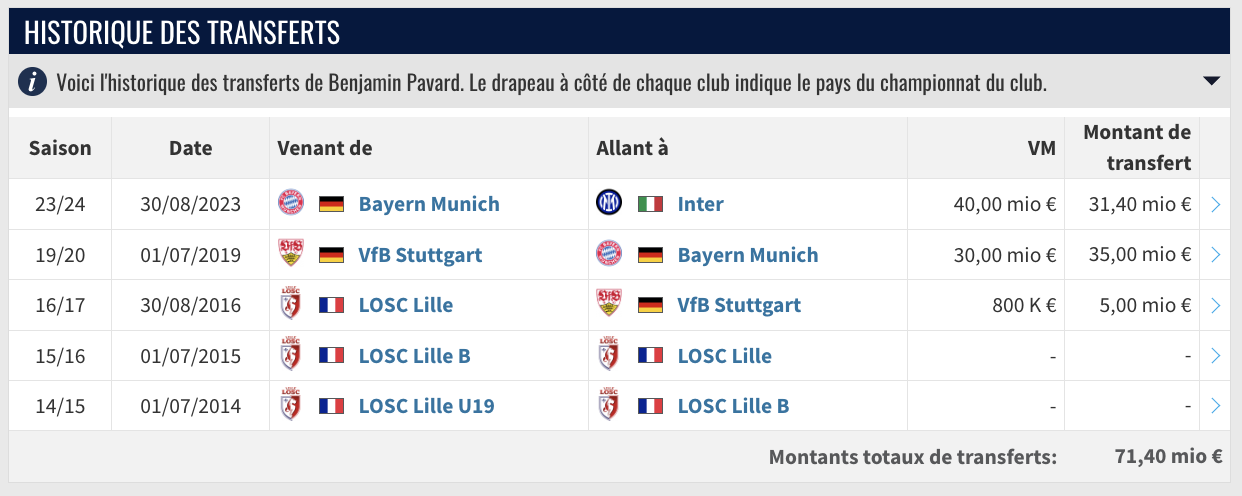Expand details arrow for 19/20 transfer

1215,255
